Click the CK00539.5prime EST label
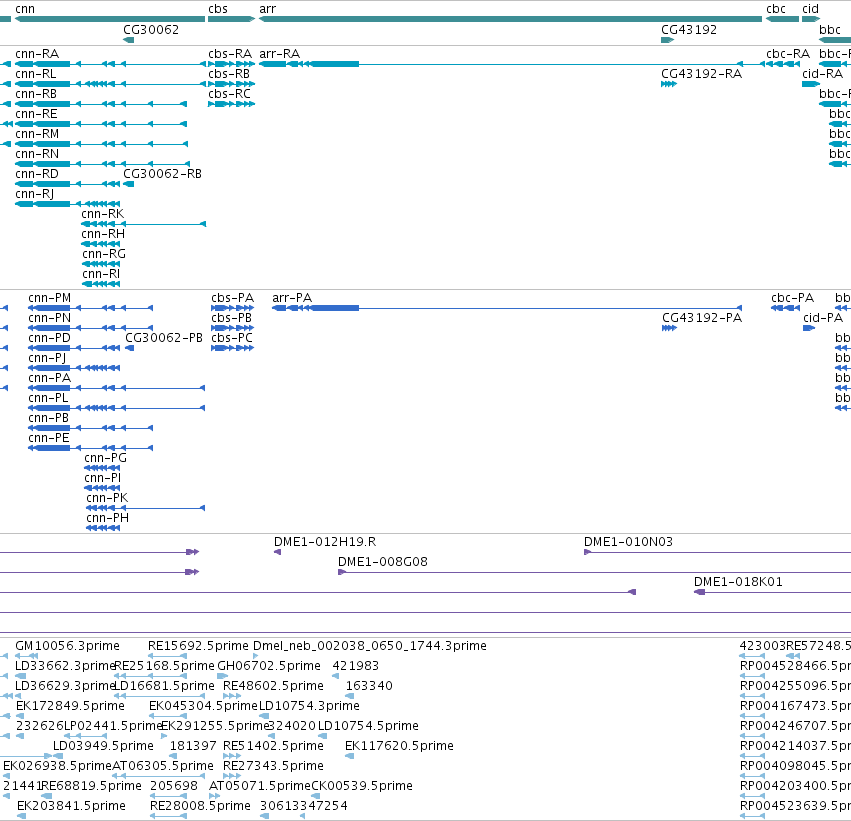The width and height of the screenshot is (851, 821). coord(362,786)
